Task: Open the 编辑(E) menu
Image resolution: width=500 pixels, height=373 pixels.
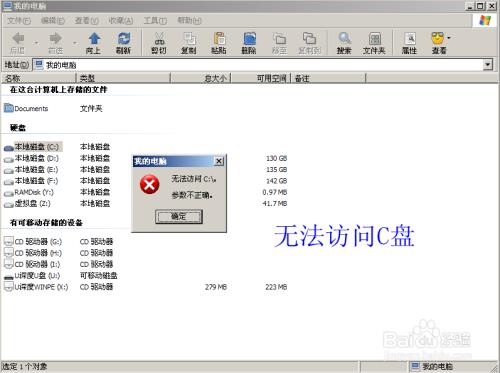Action: coord(53,21)
